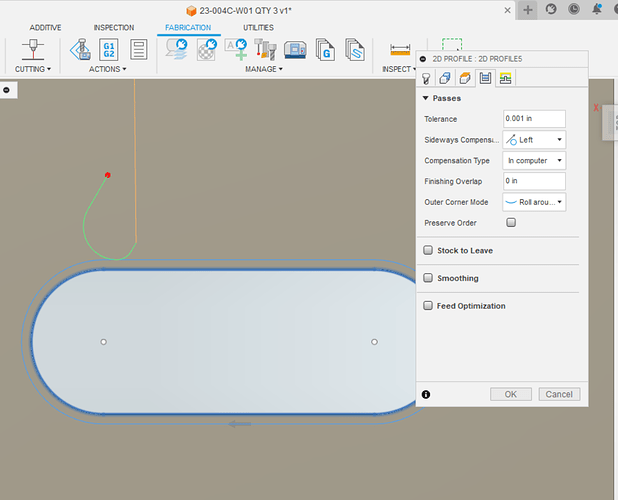Enable the Feed Optimization checkbox

click(x=428, y=305)
